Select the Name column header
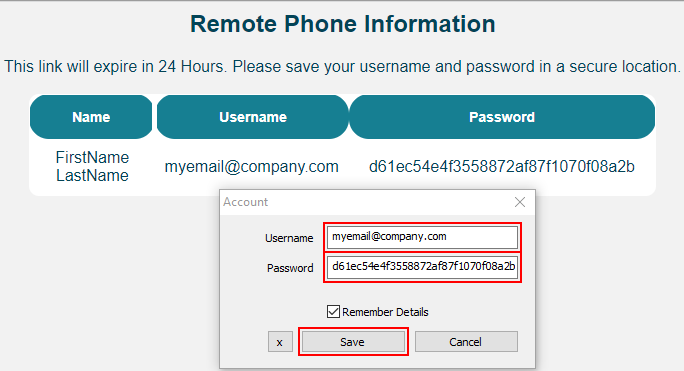This screenshot has width=684, height=371. pyautogui.click(x=91, y=117)
